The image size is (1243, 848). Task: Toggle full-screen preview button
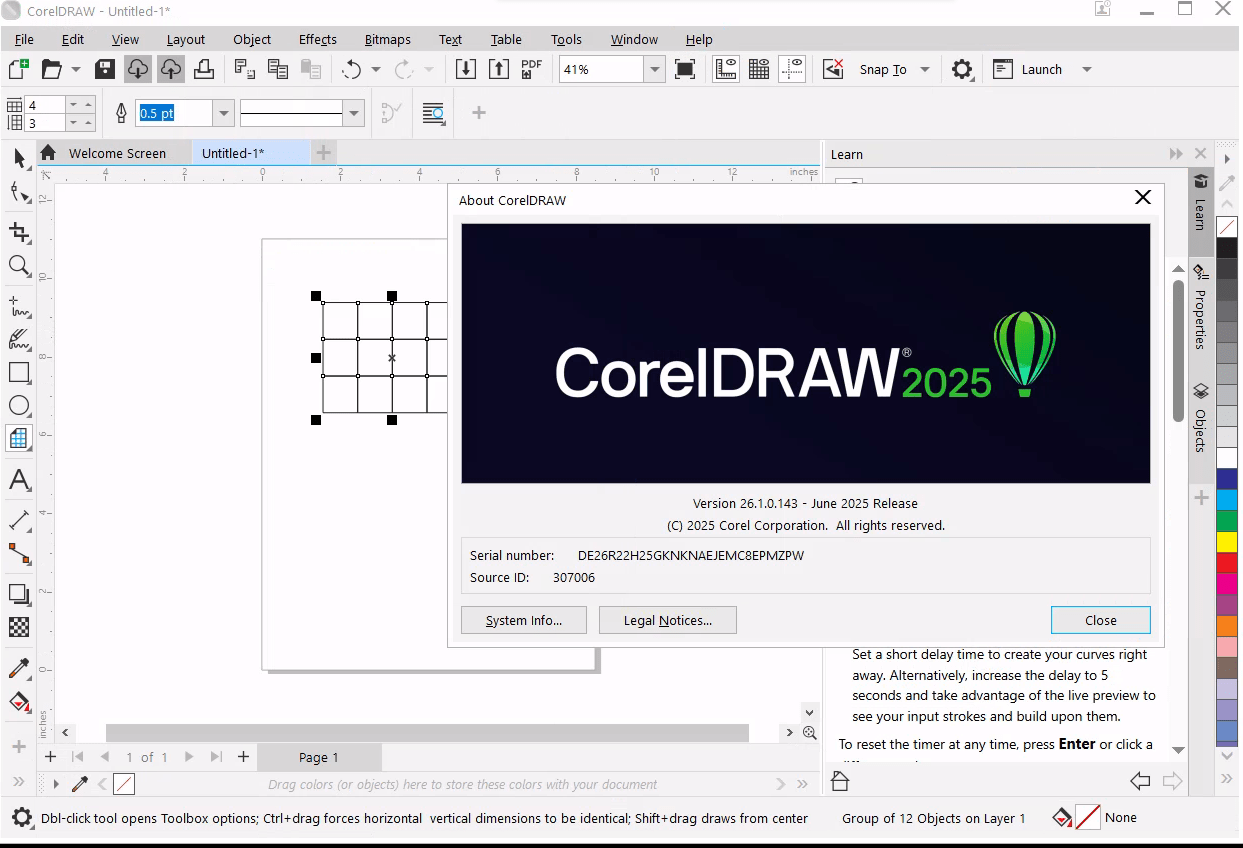(x=685, y=69)
